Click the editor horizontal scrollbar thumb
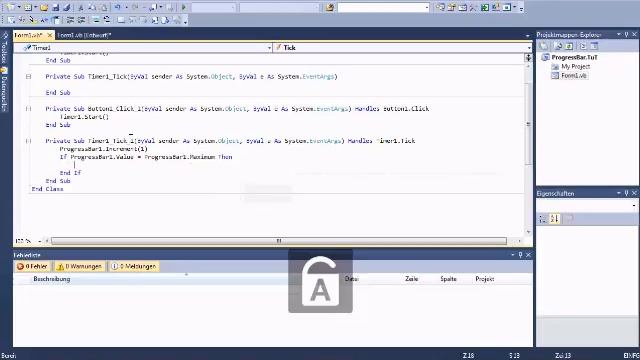The image size is (640, 360). 279,241
